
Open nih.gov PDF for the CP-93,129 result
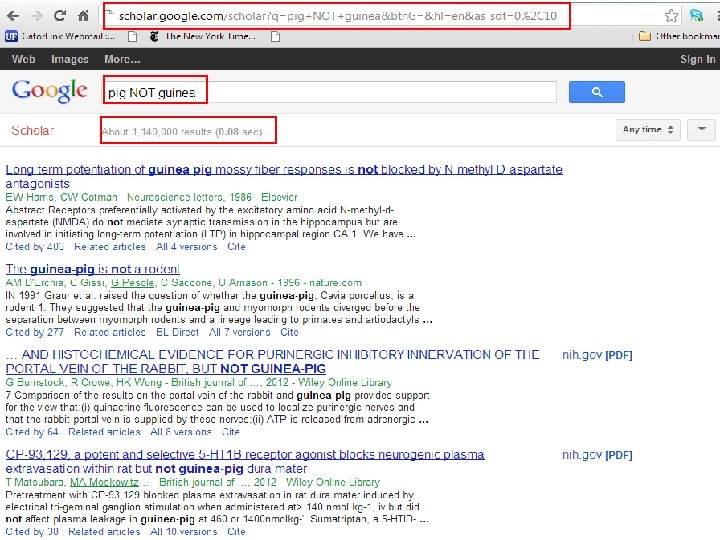point(597,455)
